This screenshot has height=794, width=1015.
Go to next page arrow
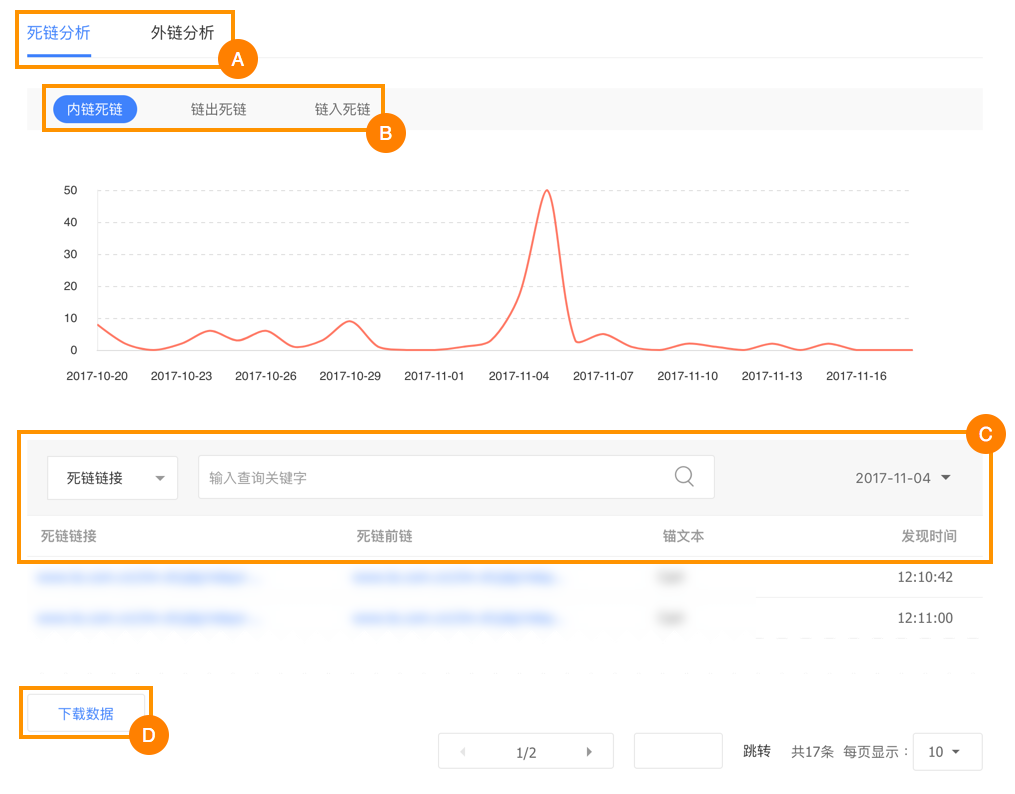[x=589, y=752]
